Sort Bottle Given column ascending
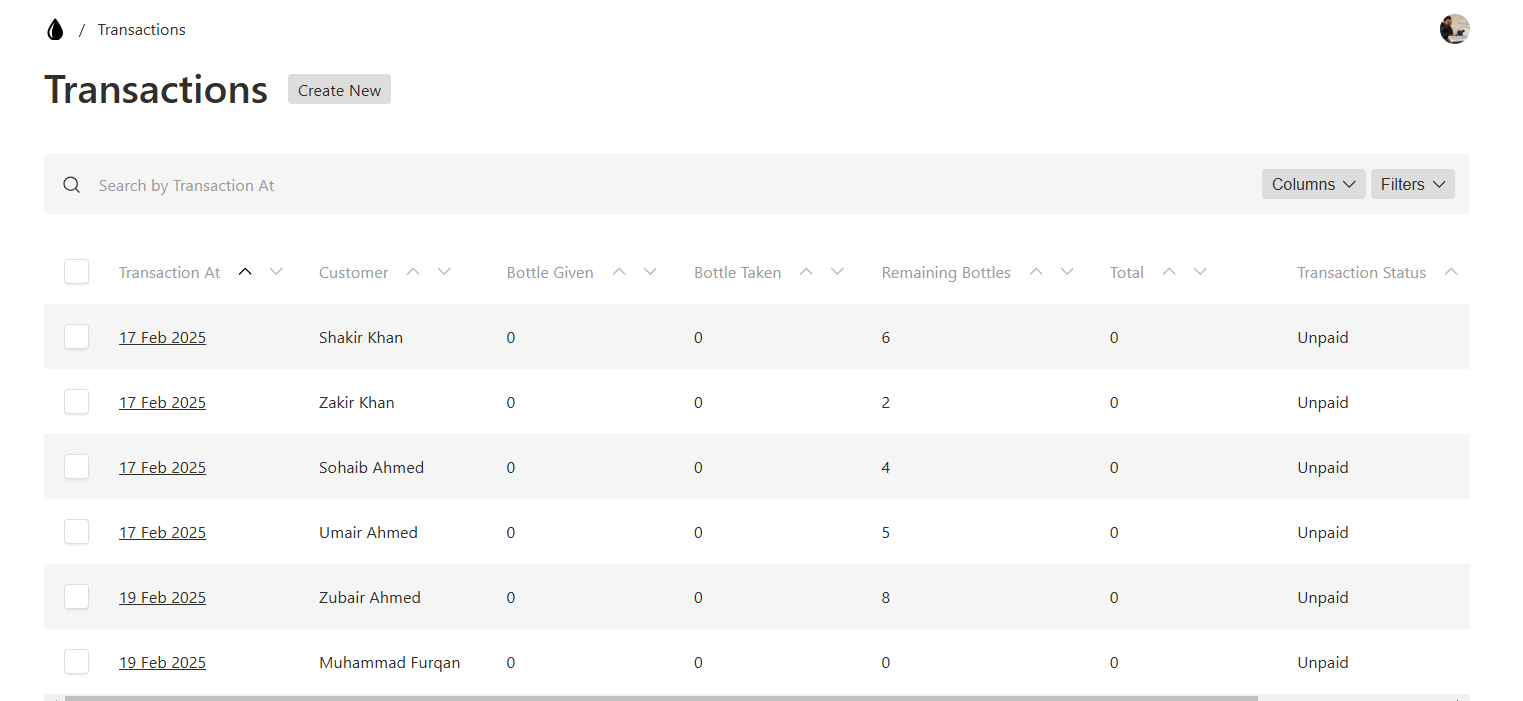 (x=619, y=272)
